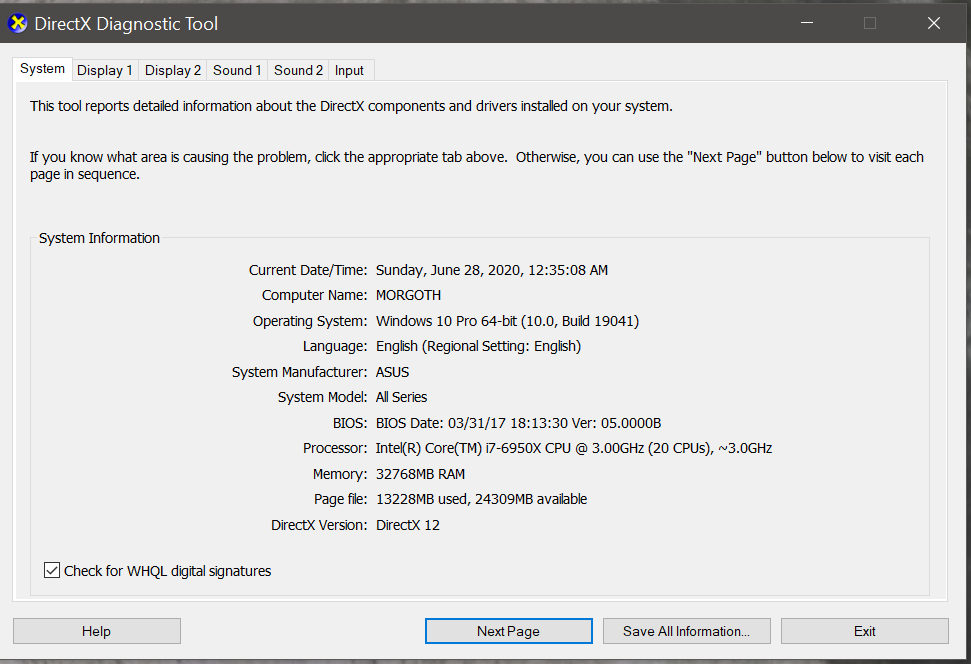971x664 pixels.
Task: Switch to the Sound 1 tab
Action: [237, 71]
